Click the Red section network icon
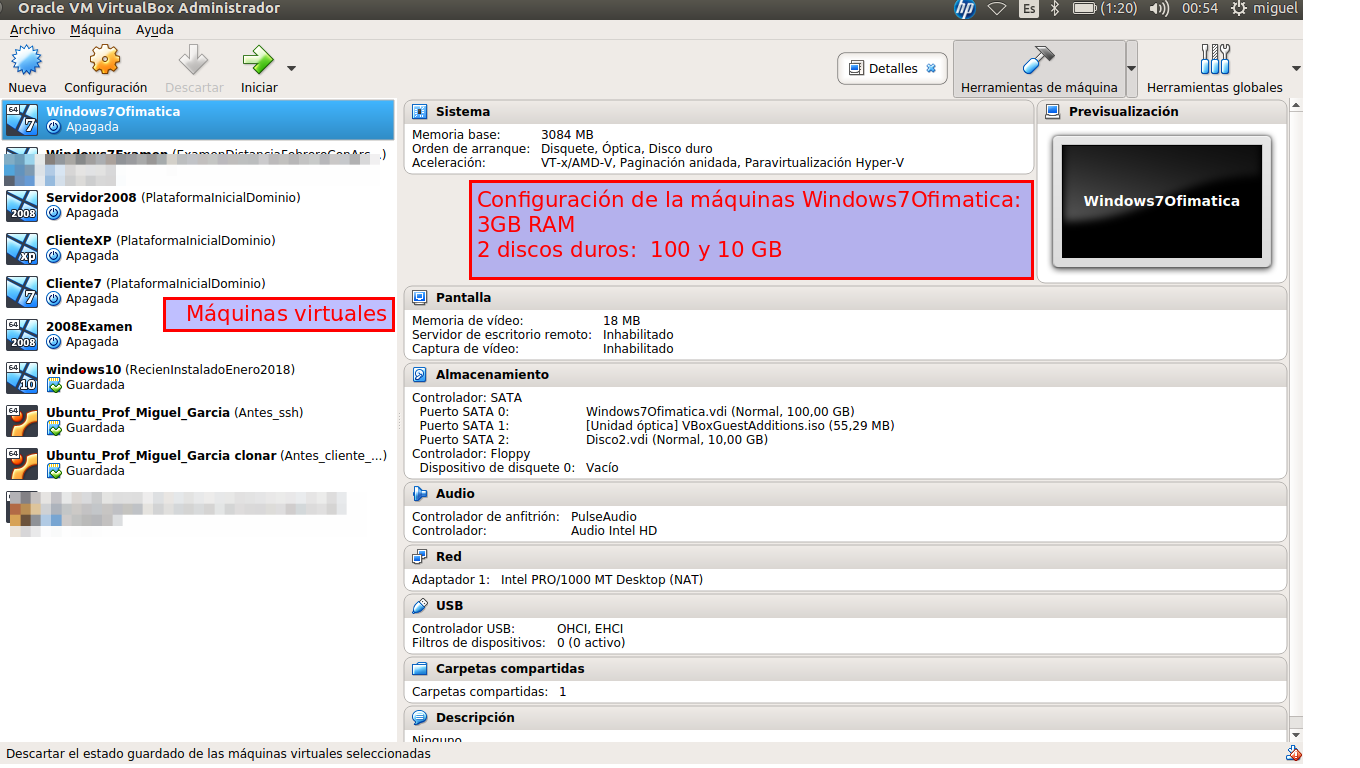Viewport: 1360px width, 768px height. 420,557
